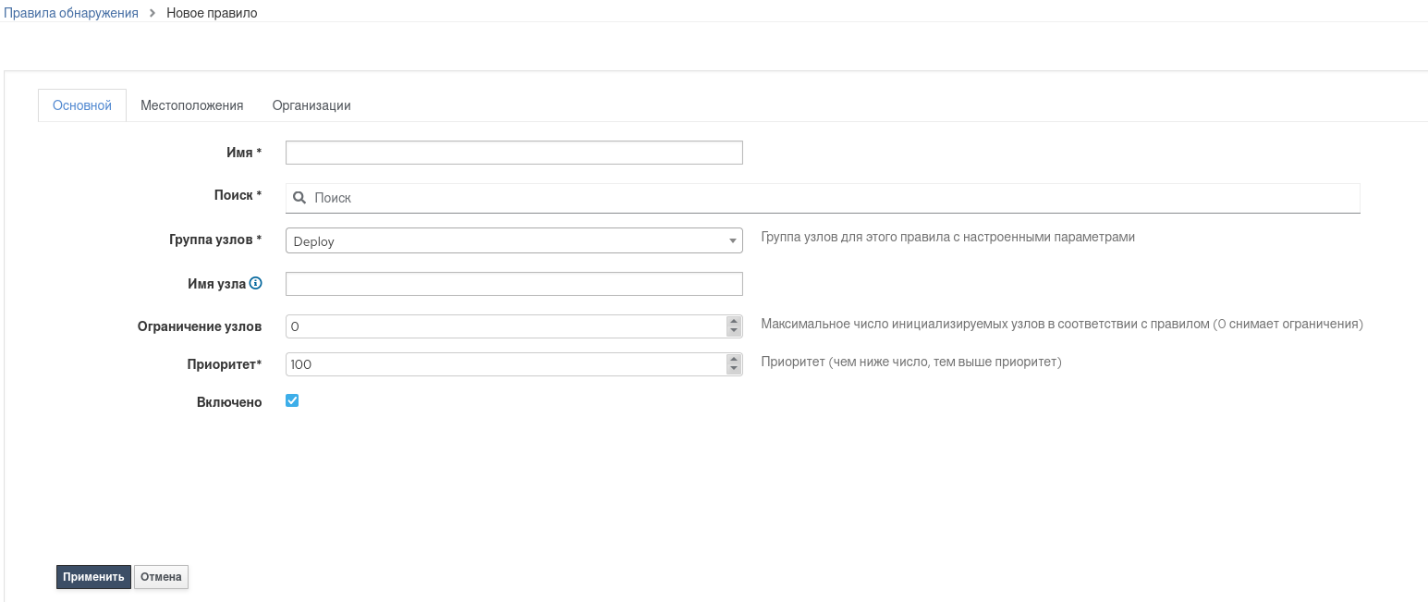
Task: Decrease Ограничение узлов with down arrow
Action: [734, 332]
